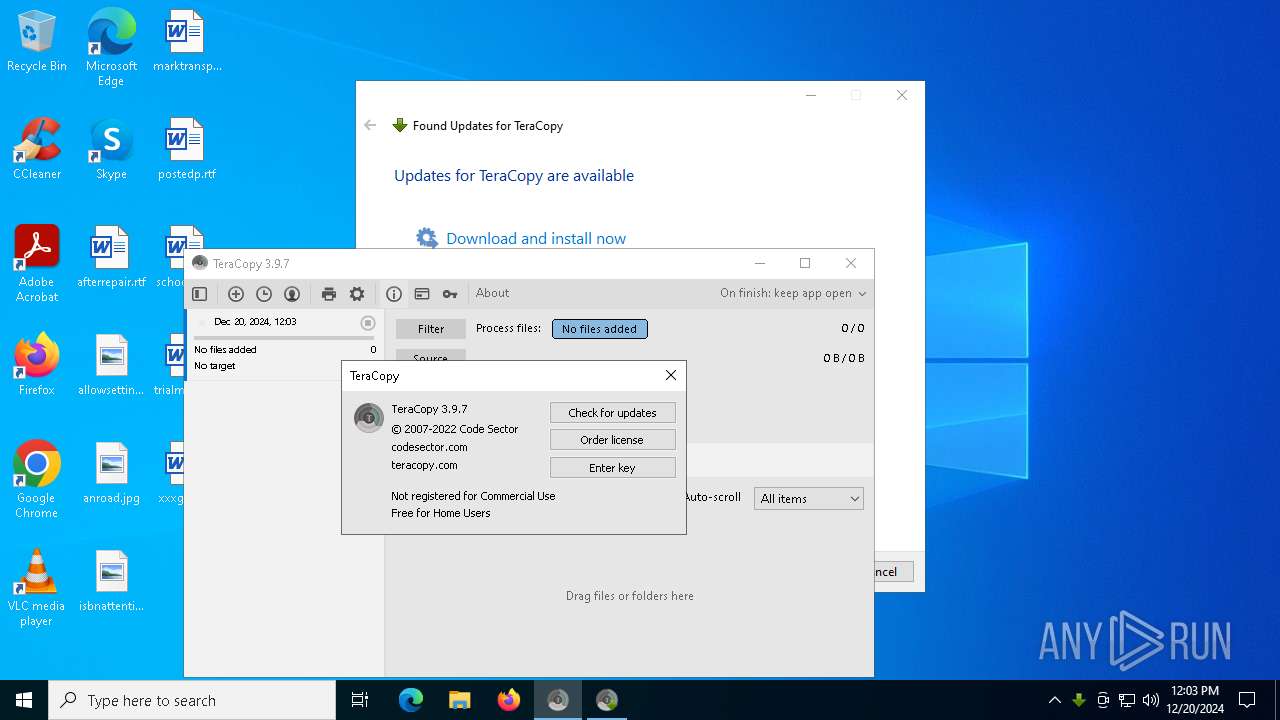Click the info (i) icon in toolbar
Image resolution: width=1280 pixels, height=720 pixels.
pos(394,294)
